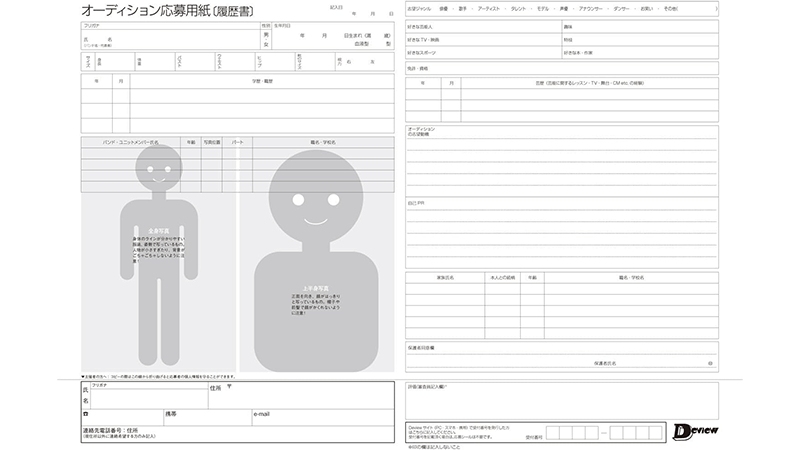Choose 男・女 gender selection cell
The width and height of the screenshot is (800, 450).
coord(266,40)
